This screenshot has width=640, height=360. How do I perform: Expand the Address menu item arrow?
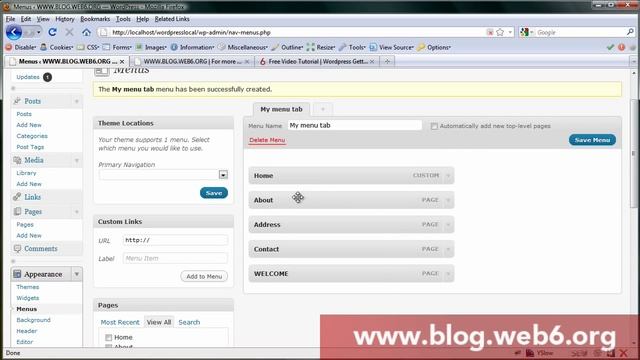click(448, 224)
